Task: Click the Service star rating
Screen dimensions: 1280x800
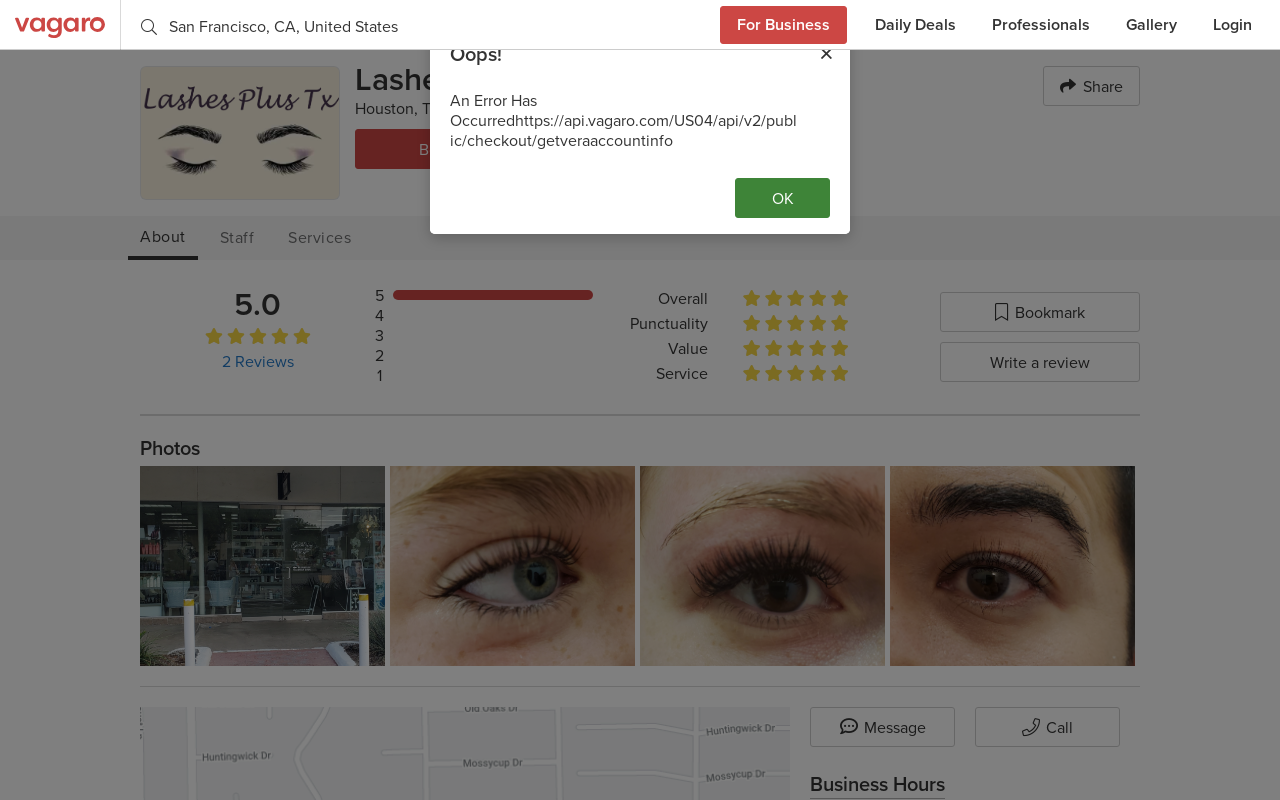Action: [795, 373]
